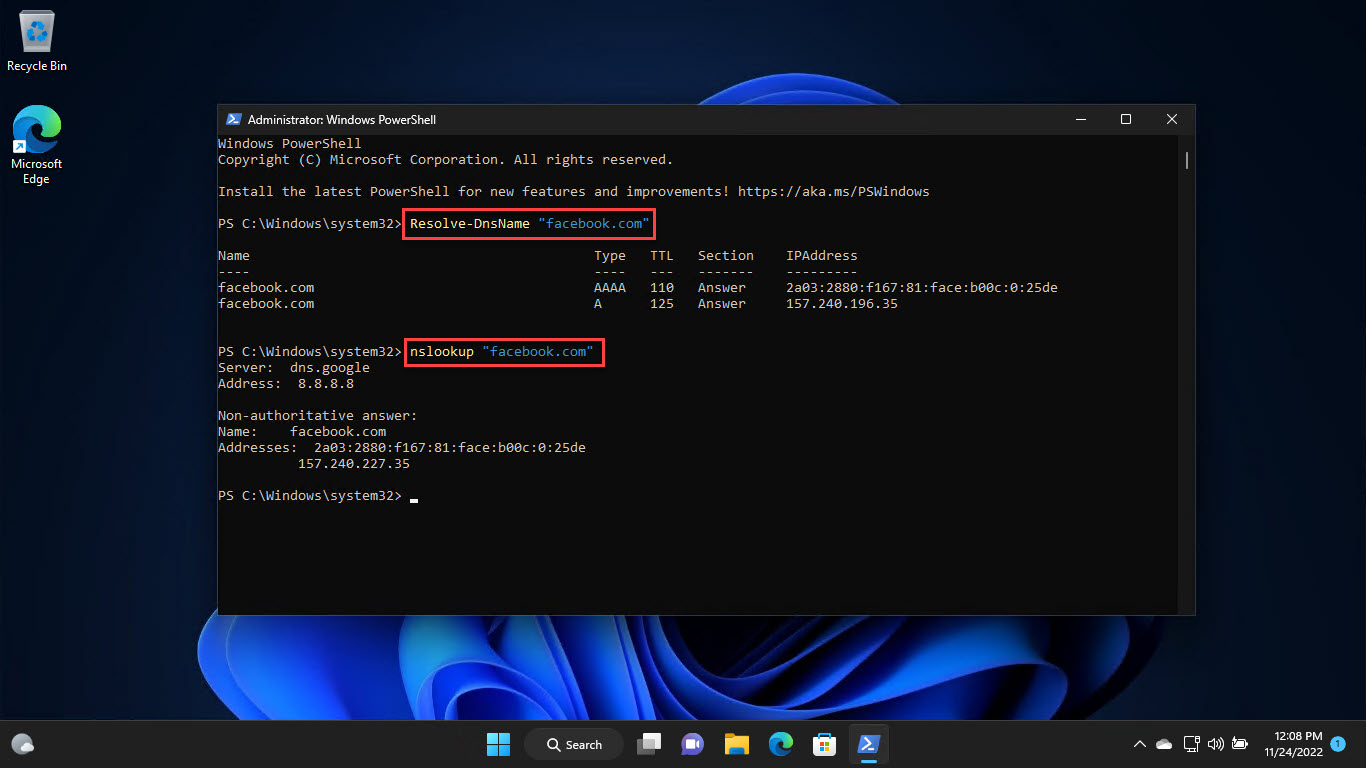Click the Non-authoritative answer line
Image resolution: width=1366 pixels, height=768 pixels.
[x=318, y=416]
